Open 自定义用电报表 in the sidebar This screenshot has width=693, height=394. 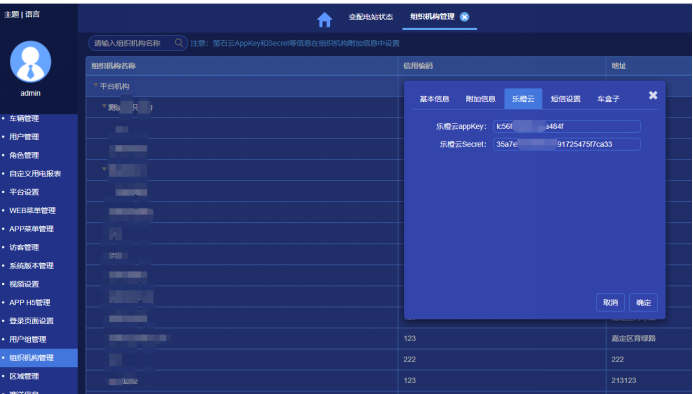35,174
